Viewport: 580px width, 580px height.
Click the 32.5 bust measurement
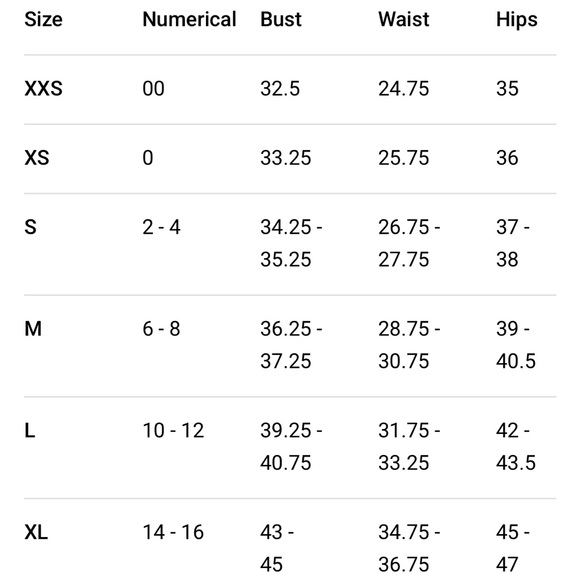[x=280, y=89]
